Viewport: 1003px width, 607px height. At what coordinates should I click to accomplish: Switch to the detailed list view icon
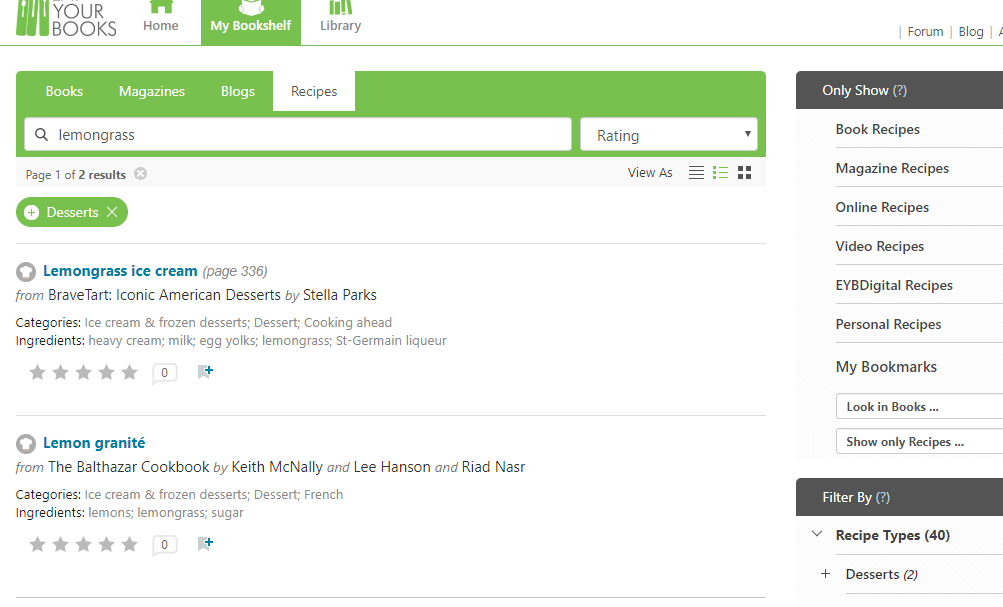point(720,173)
